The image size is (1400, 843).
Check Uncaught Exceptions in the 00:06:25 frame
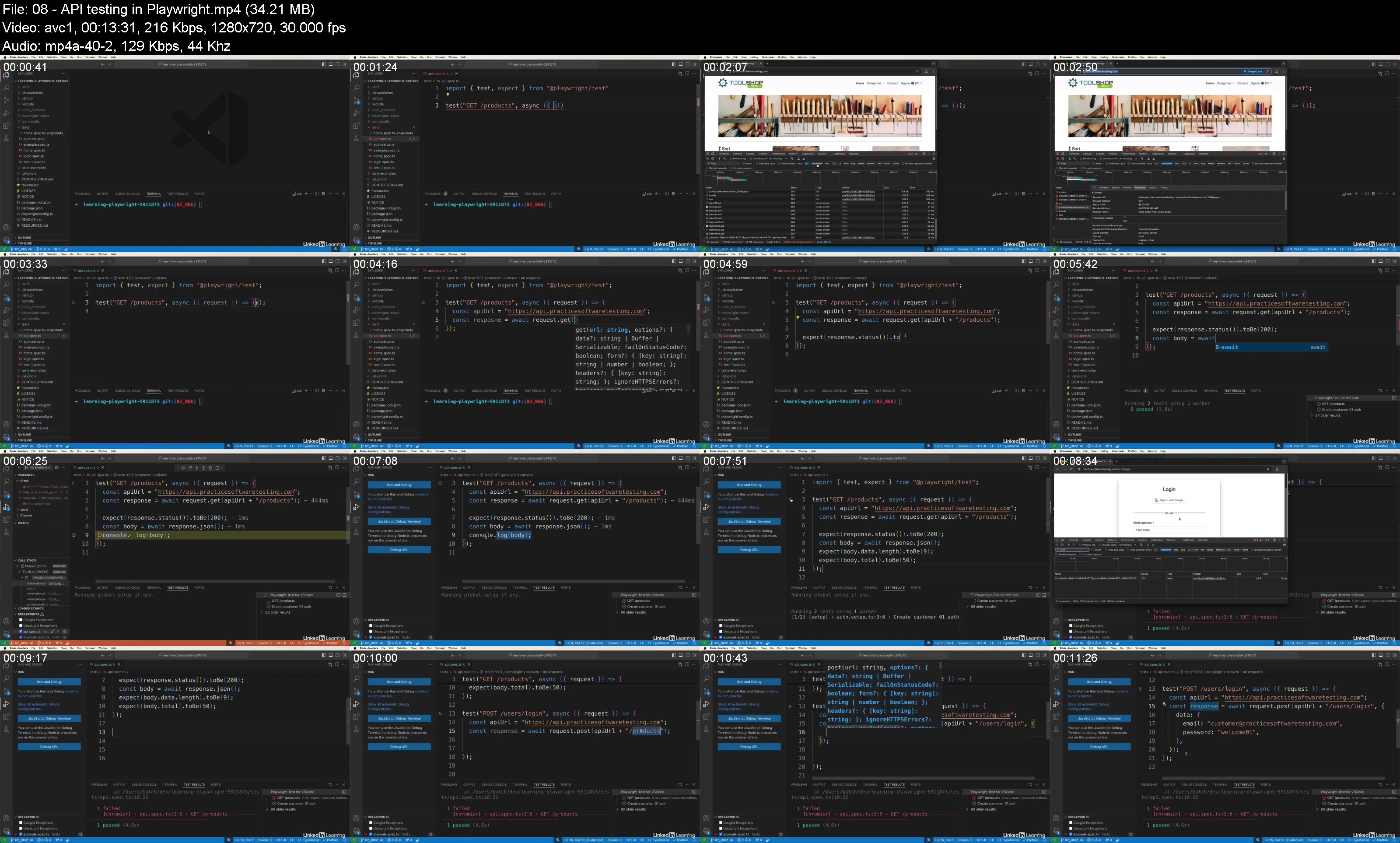21,625
